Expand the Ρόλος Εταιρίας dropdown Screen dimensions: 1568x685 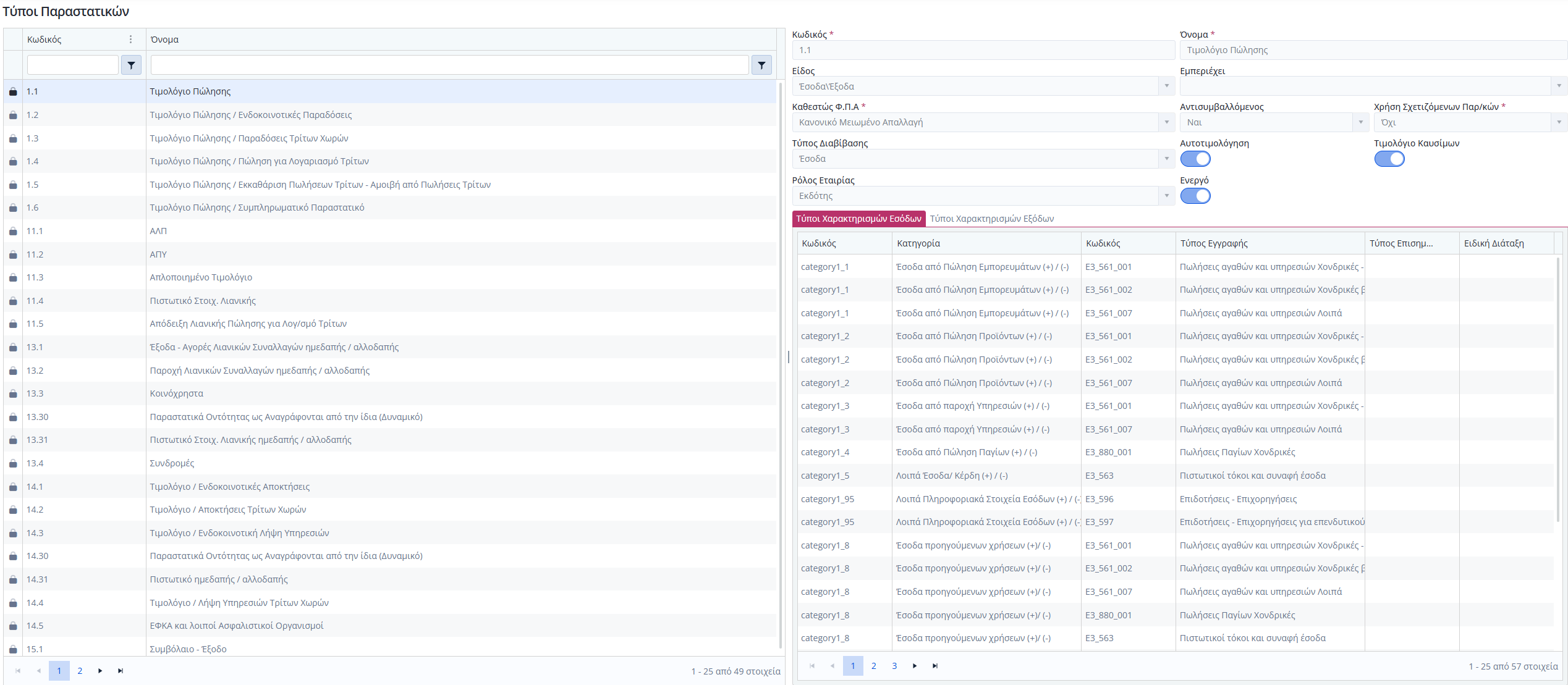coord(1166,196)
